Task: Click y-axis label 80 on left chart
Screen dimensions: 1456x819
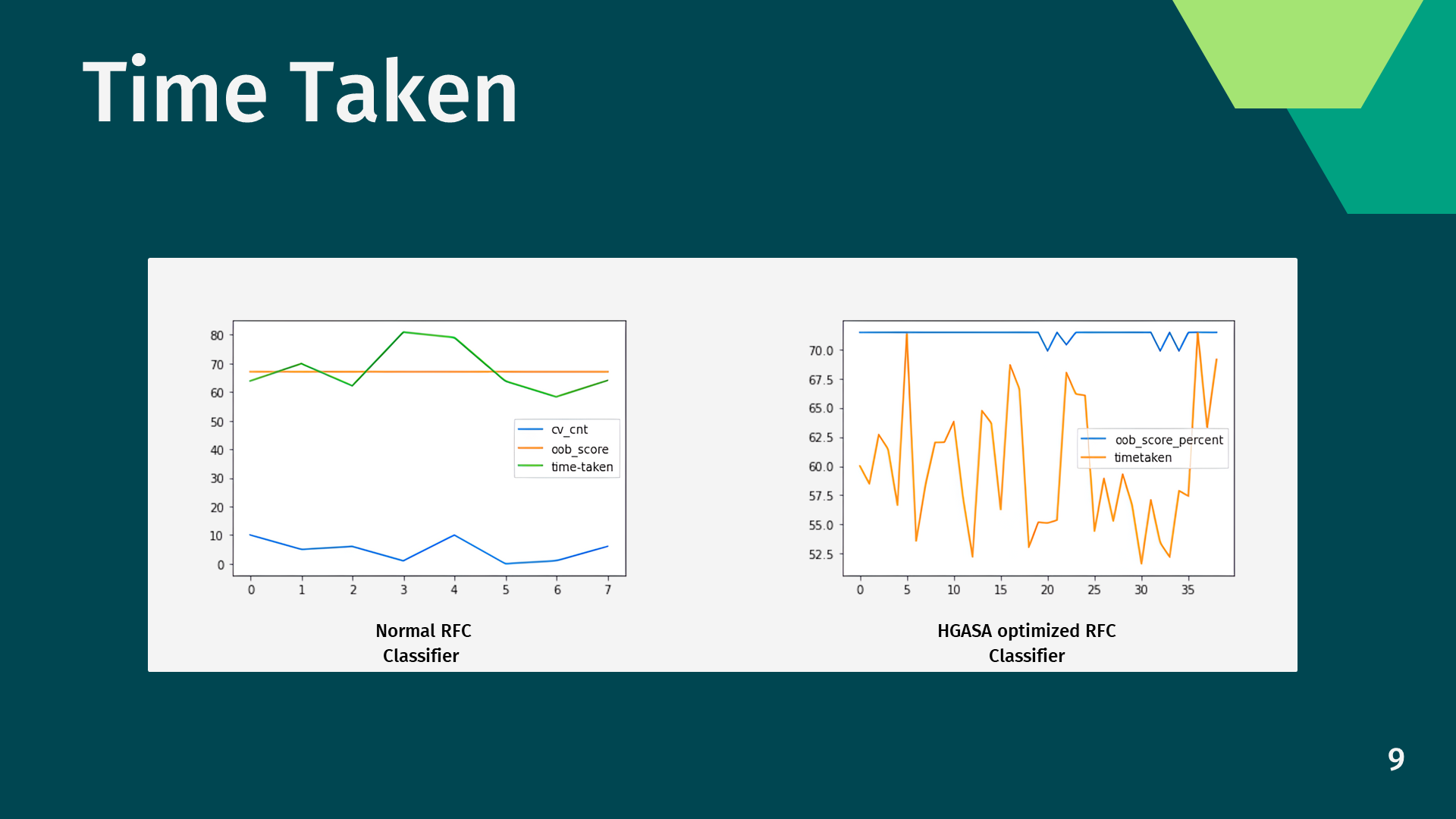Action: point(217,335)
